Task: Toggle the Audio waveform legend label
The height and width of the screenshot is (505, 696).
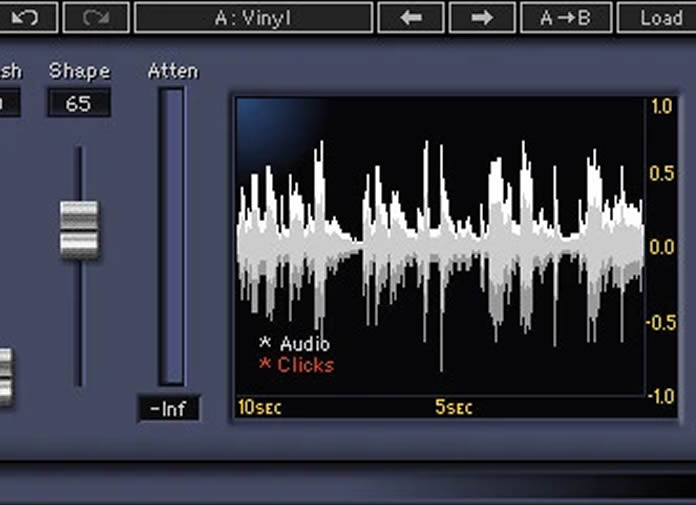Action: coord(304,345)
